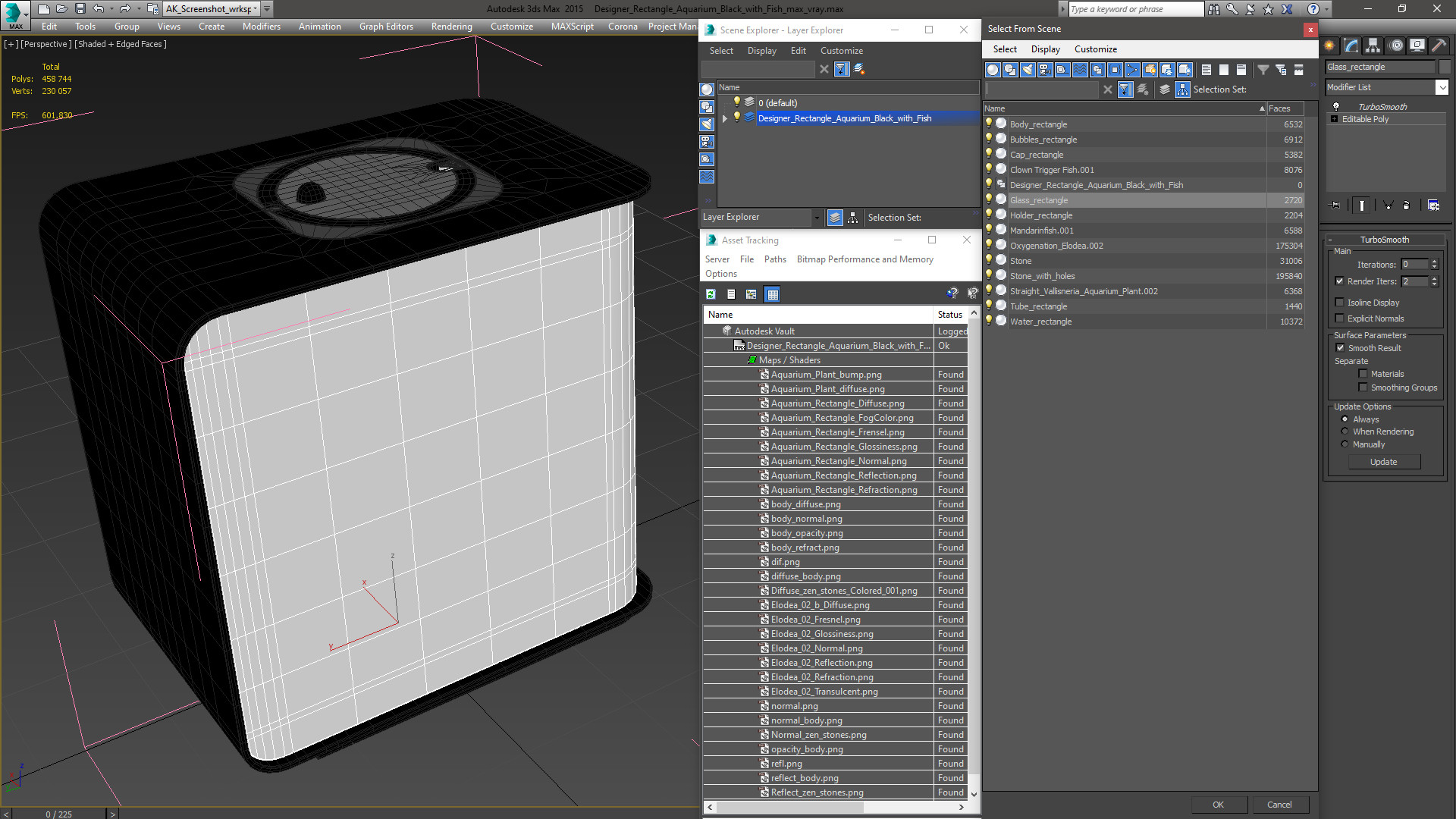
Task: Open Customize menu in Scene Explorer
Action: coord(841,51)
